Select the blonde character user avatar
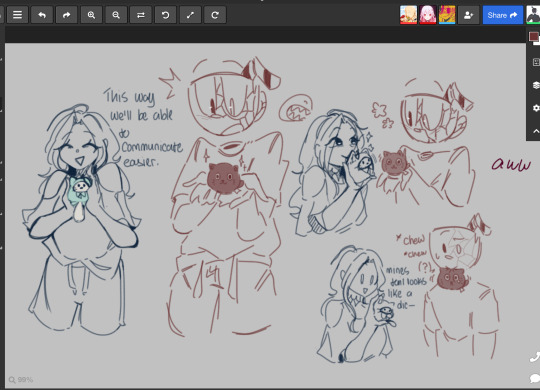Image resolution: width=540 pixels, height=390 pixels. tap(408, 15)
